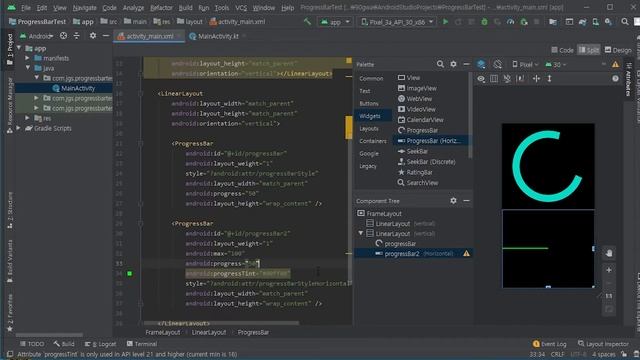The width and height of the screenshot is (640, 360).
Task: Switch to Design view mode
Action: click(618, 50)
